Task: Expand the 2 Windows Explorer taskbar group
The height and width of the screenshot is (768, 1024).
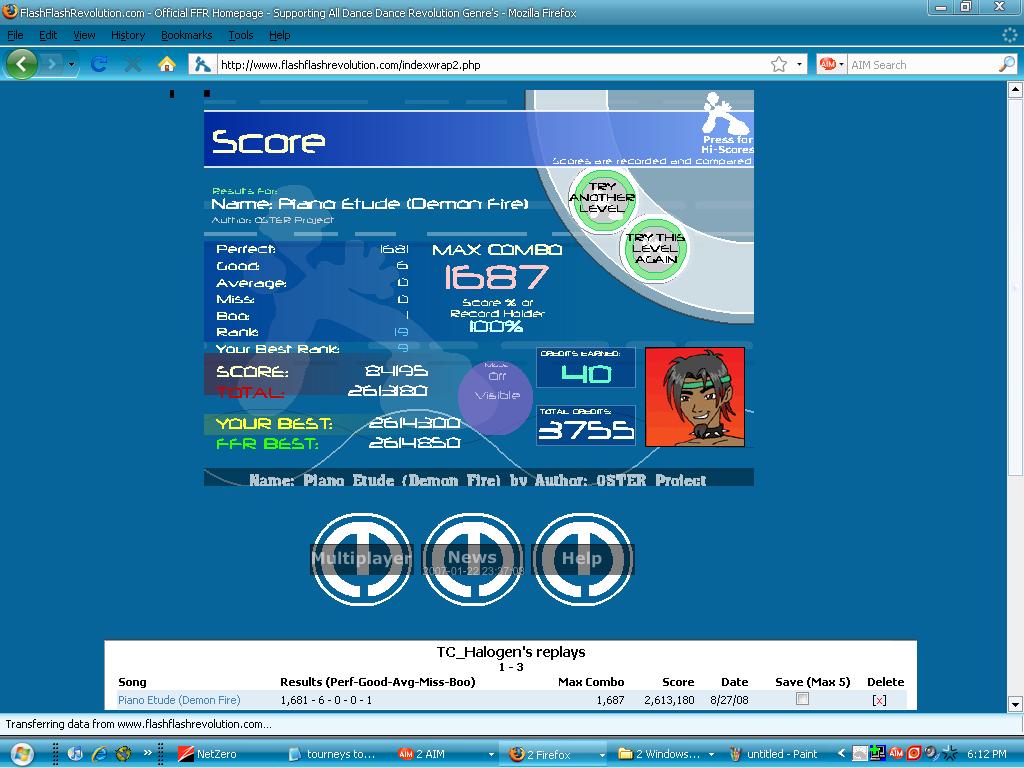Action: 711,754
